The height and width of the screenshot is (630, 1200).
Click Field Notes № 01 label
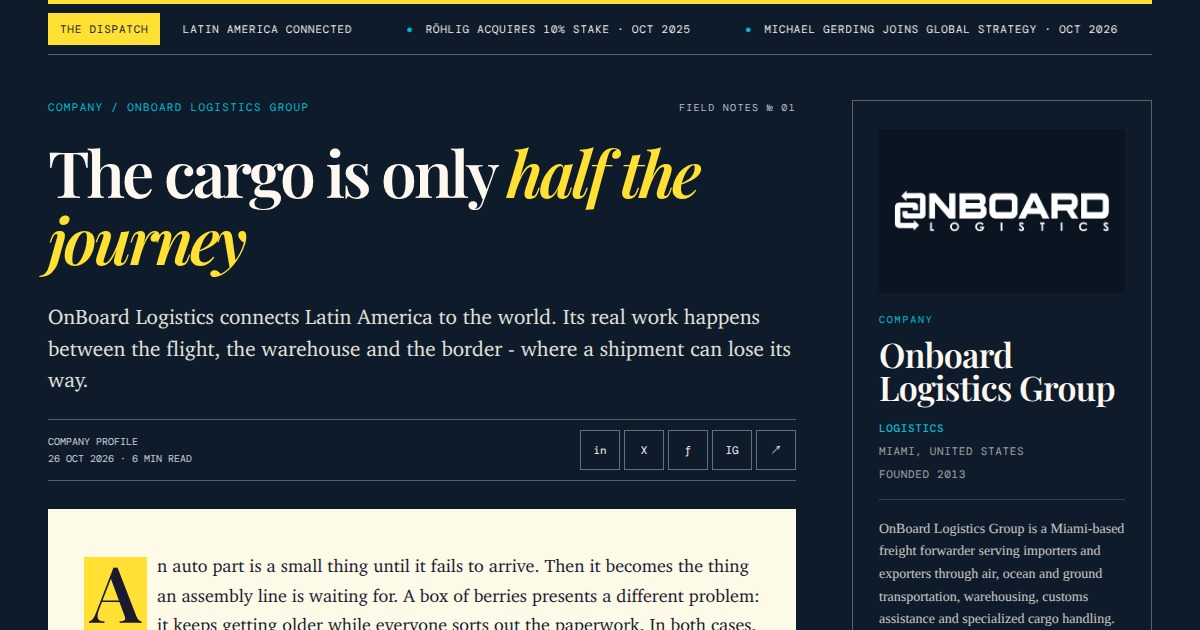click(x=737, y=107)
